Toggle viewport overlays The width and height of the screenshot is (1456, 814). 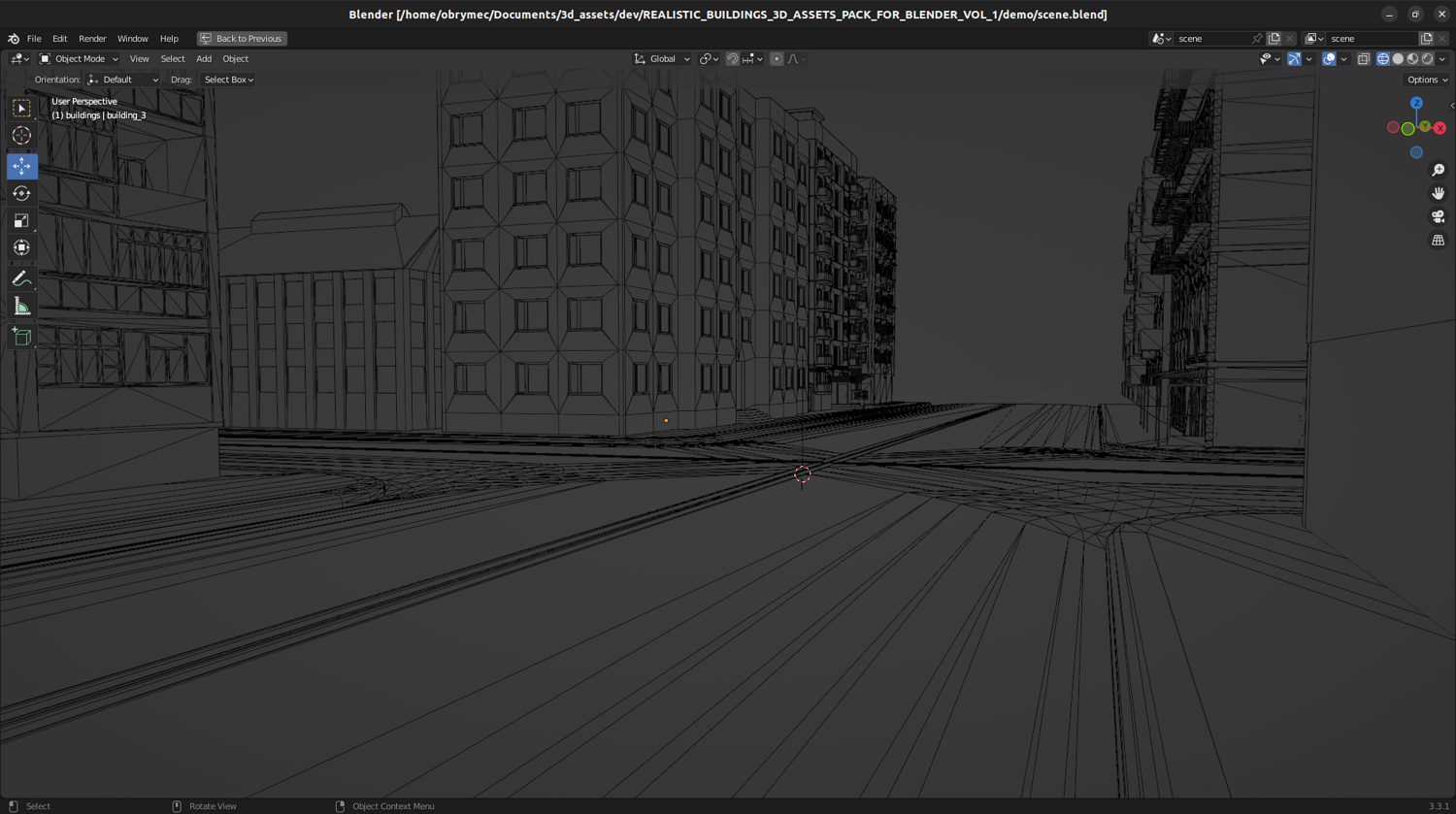[x=1329, y=59]
